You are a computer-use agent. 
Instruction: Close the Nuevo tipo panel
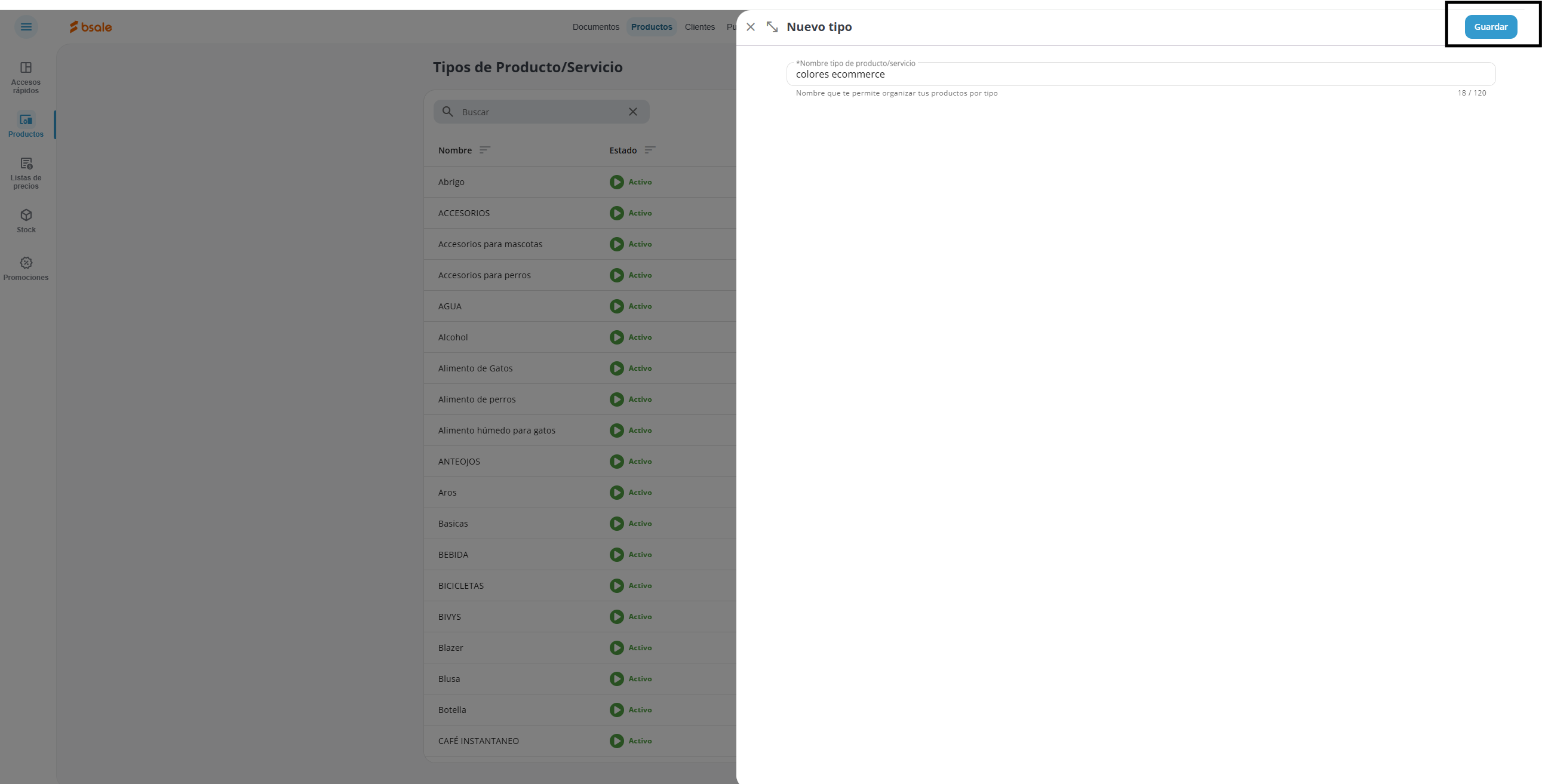click(x=751, y=27)
